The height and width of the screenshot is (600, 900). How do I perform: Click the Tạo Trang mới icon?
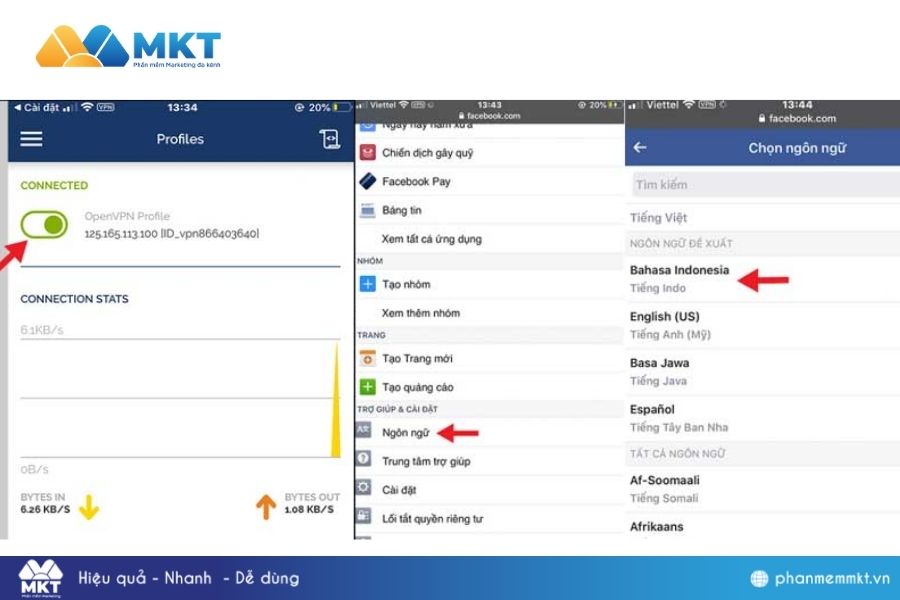[367, 359]
